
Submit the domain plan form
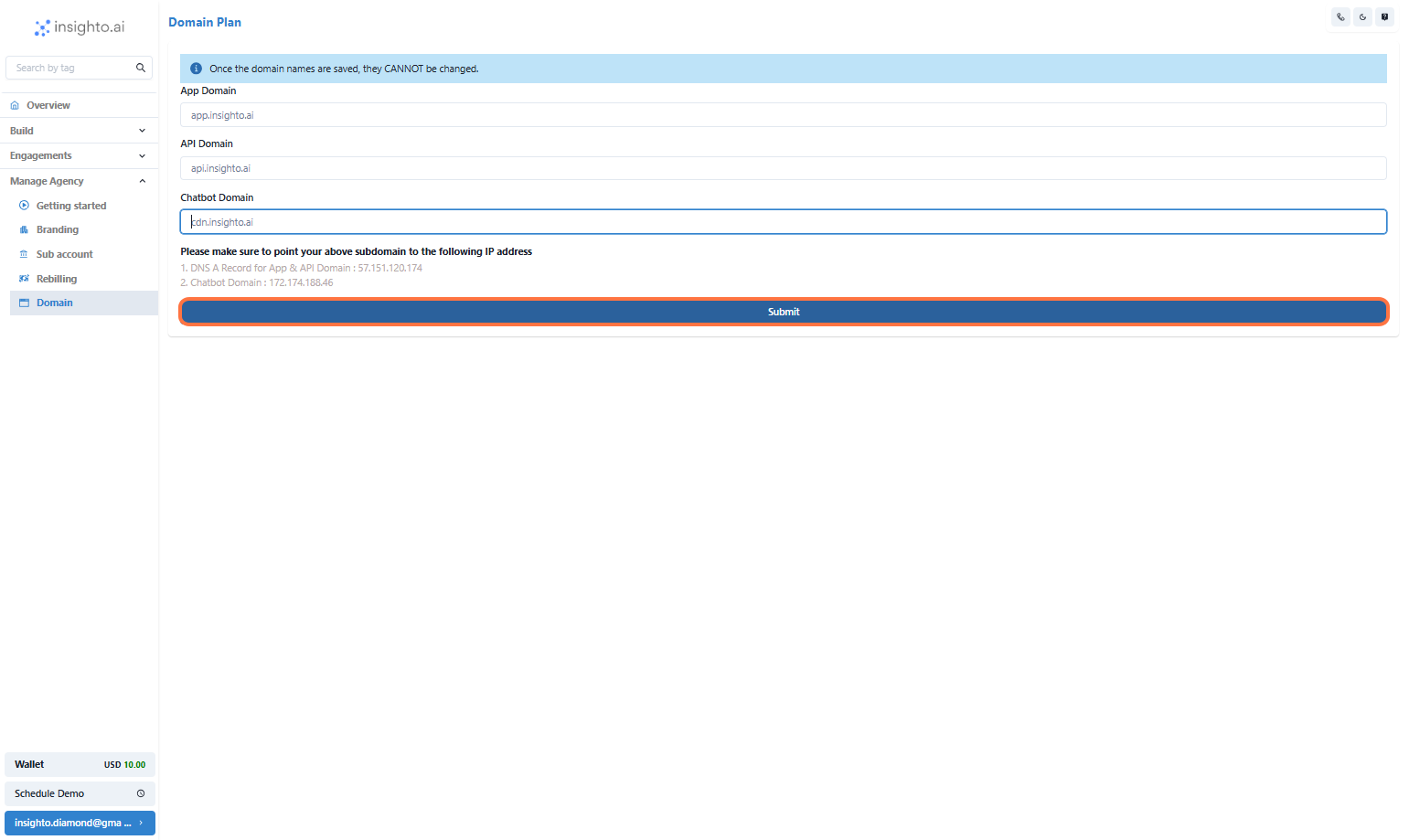pos(784,312)
